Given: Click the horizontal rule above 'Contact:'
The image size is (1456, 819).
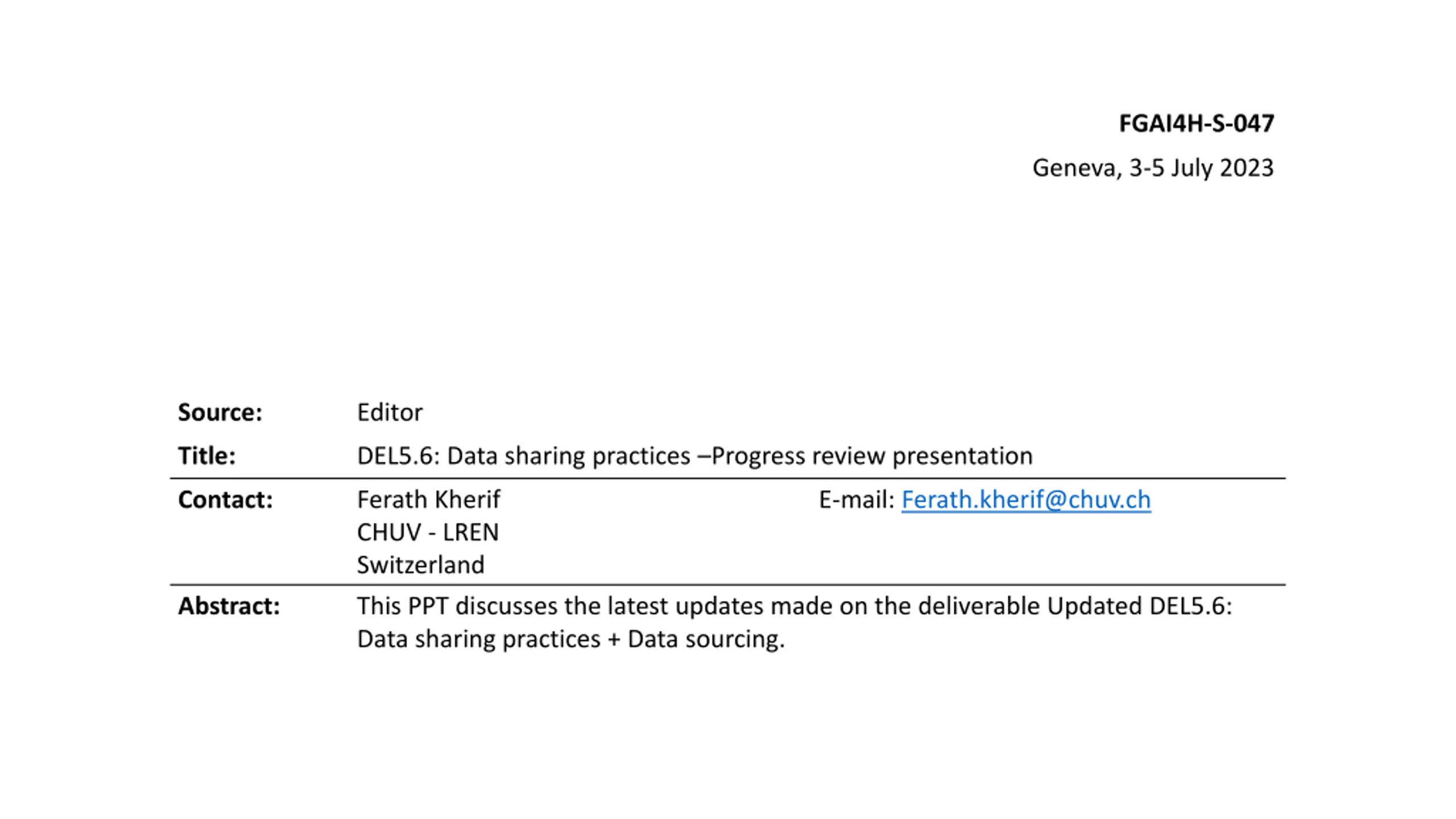Looking at the screenshot, I should (727, 478).
